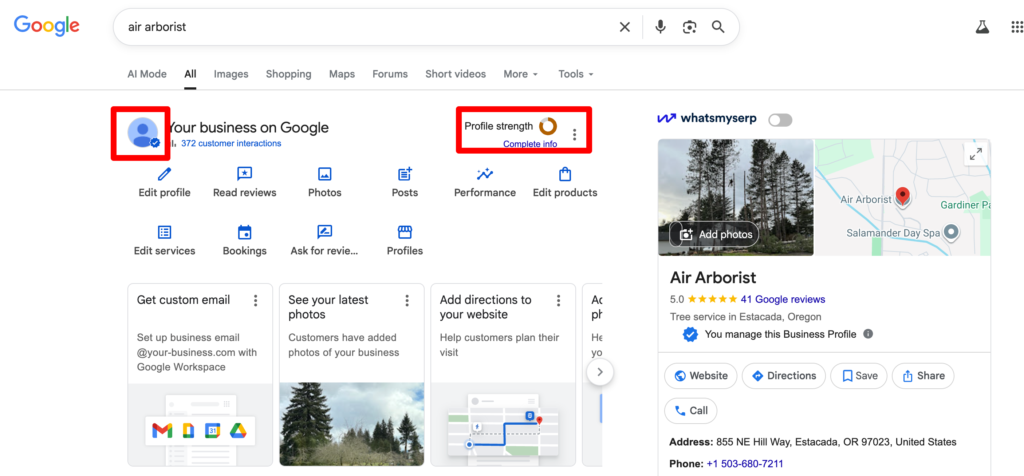Open Get custom email card options menu
The height and width of the screenshot is (476, 1024).
pyautogui.click(x=256, y=300)
